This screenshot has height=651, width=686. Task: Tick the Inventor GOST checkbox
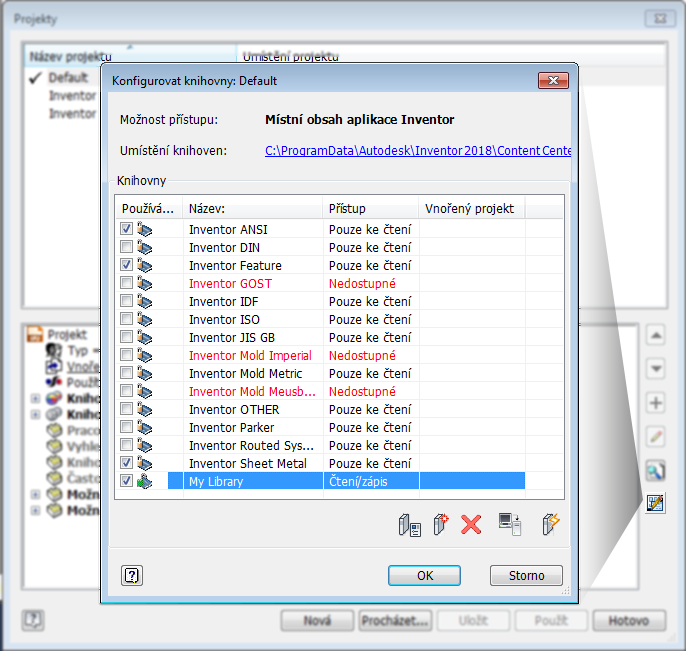tap(126, 283)
